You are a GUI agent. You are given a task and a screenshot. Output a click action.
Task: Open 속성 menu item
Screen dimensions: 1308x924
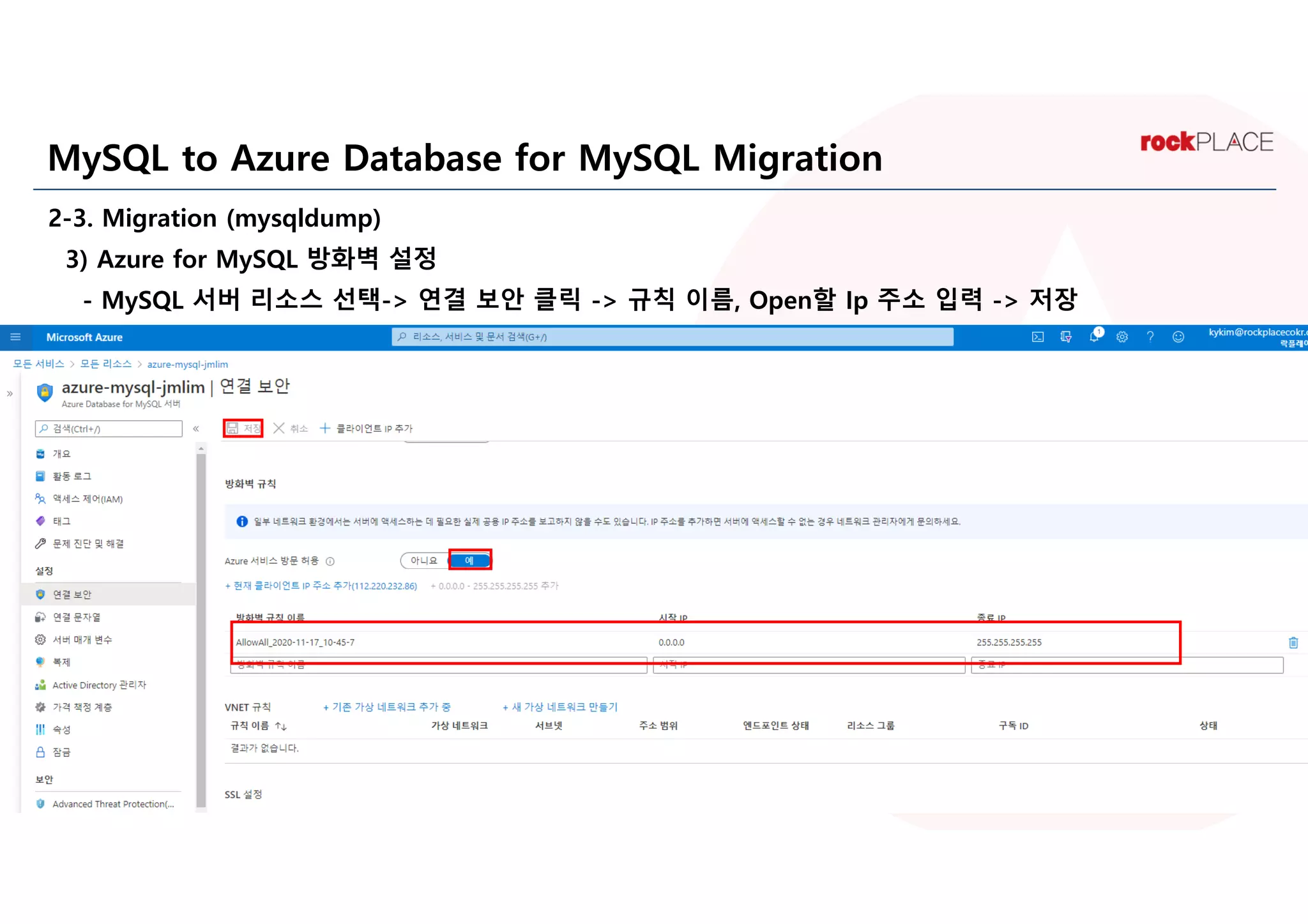(x=61, y=730)
